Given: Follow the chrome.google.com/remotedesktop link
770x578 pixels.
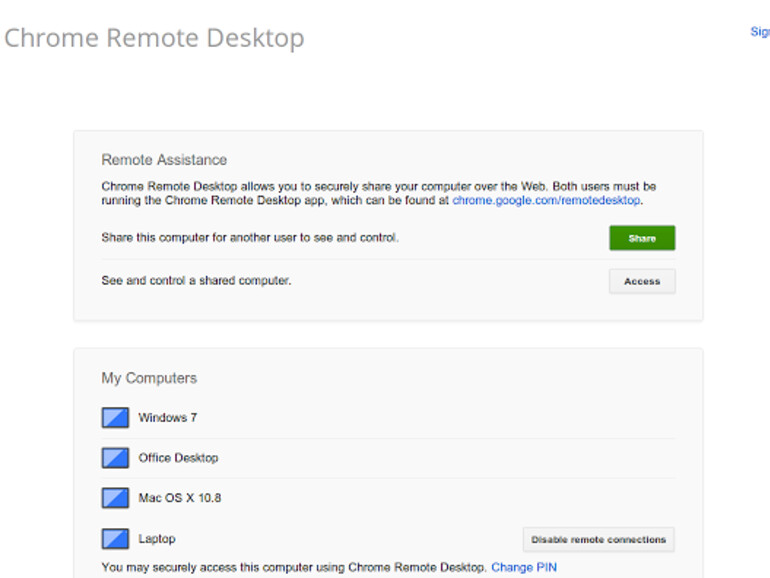Looking at the screenshot, I should (x=546, y=201).
